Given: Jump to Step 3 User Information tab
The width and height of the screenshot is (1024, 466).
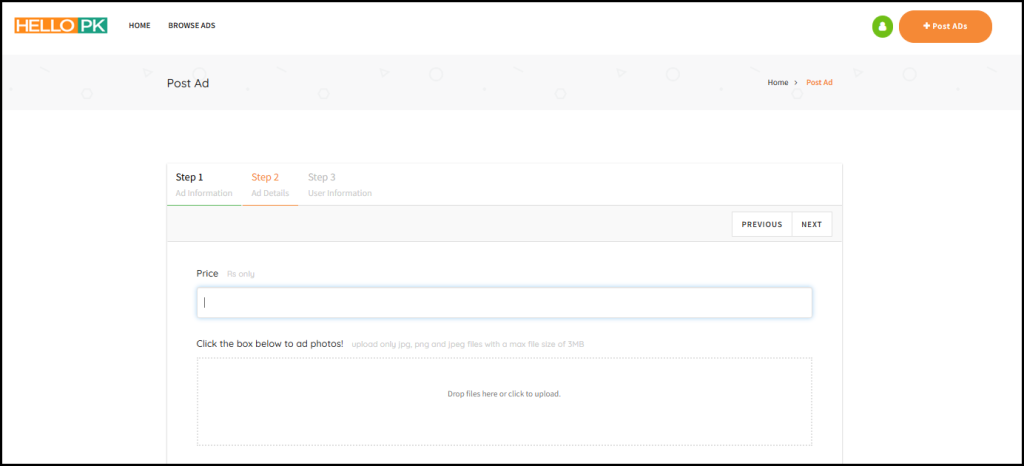Looking at the screenshot, I should 339,184.
